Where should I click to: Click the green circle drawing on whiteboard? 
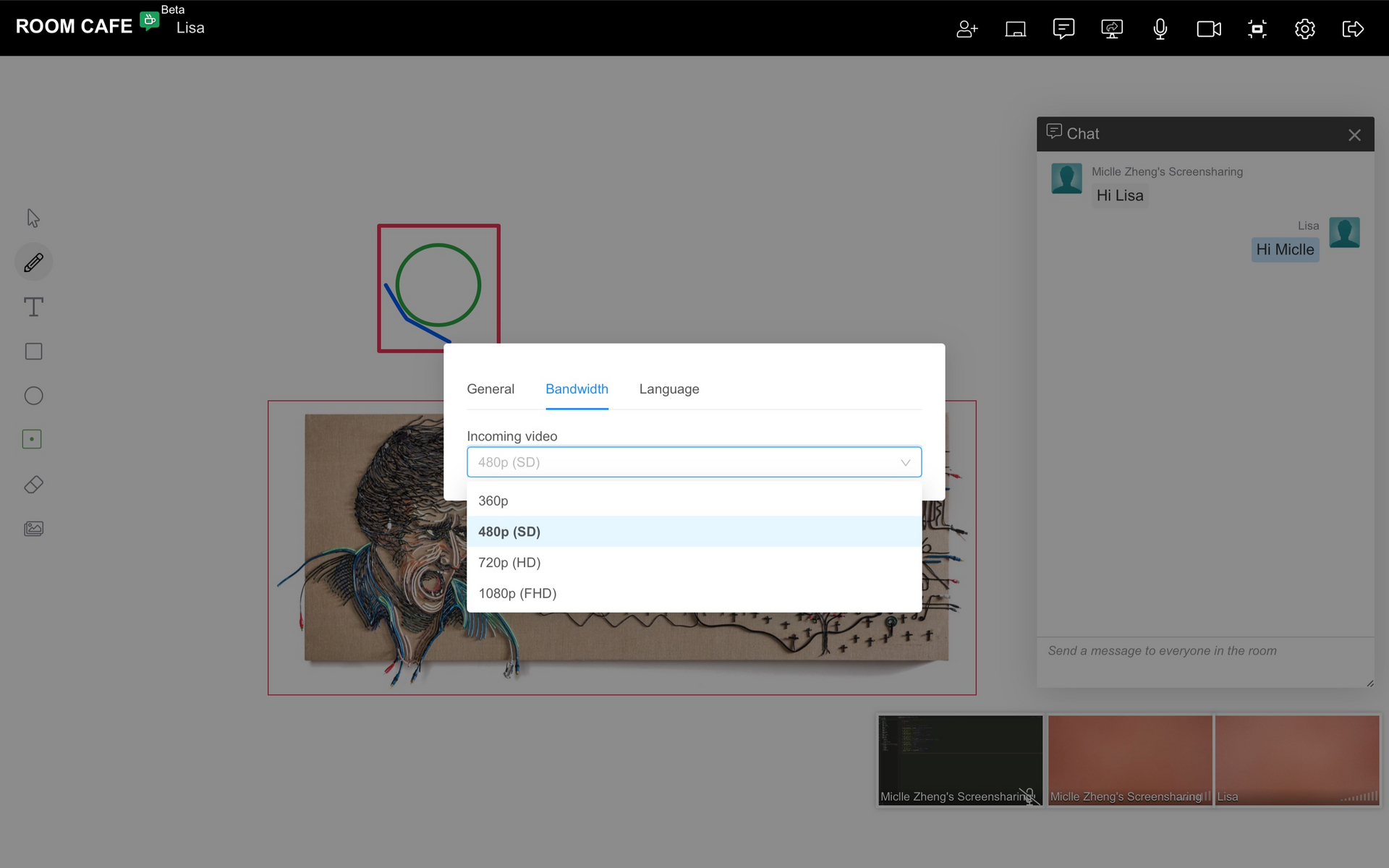pos(438,285)
